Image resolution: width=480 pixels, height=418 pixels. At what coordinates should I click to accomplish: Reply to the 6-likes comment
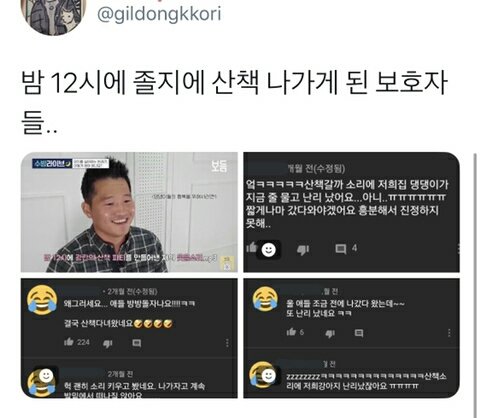coord(359,333)
